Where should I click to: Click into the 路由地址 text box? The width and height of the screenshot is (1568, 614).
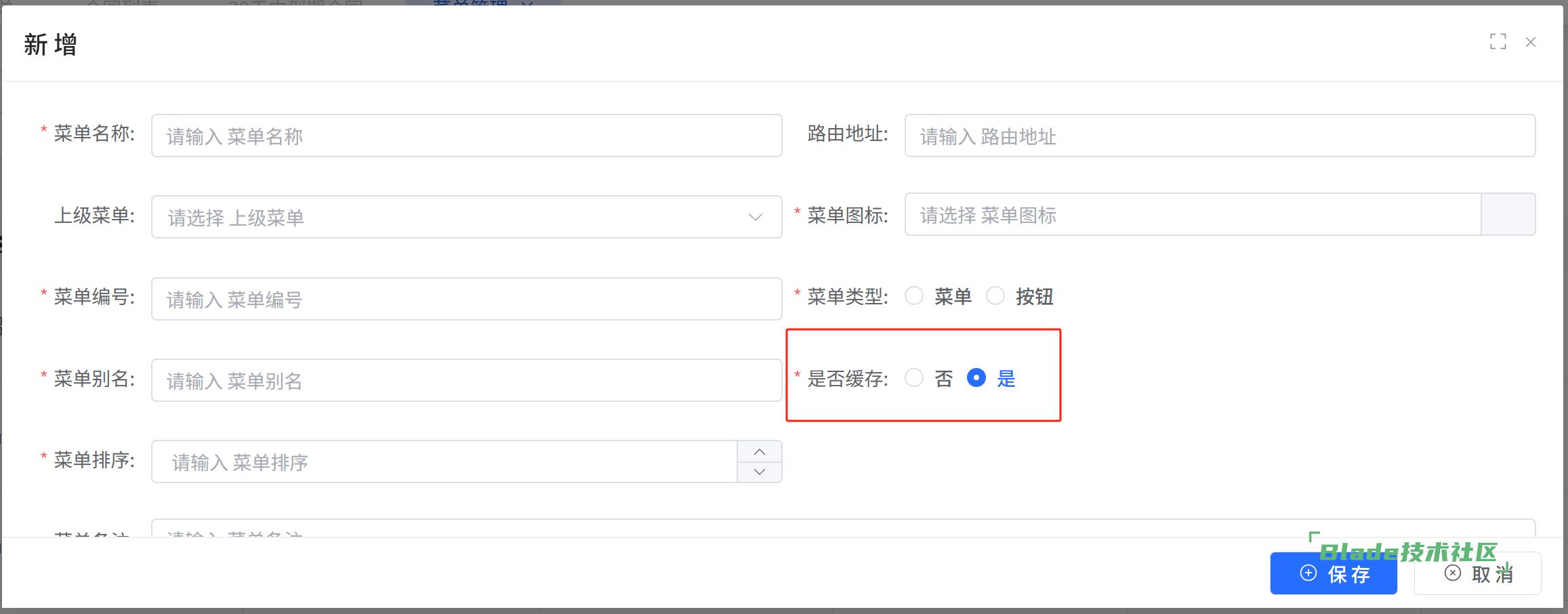1219,136
